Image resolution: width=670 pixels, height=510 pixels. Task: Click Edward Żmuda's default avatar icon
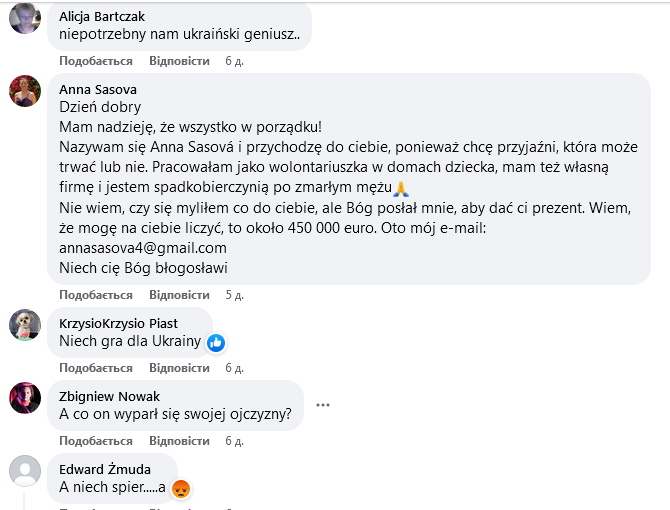tap(25, 471)
